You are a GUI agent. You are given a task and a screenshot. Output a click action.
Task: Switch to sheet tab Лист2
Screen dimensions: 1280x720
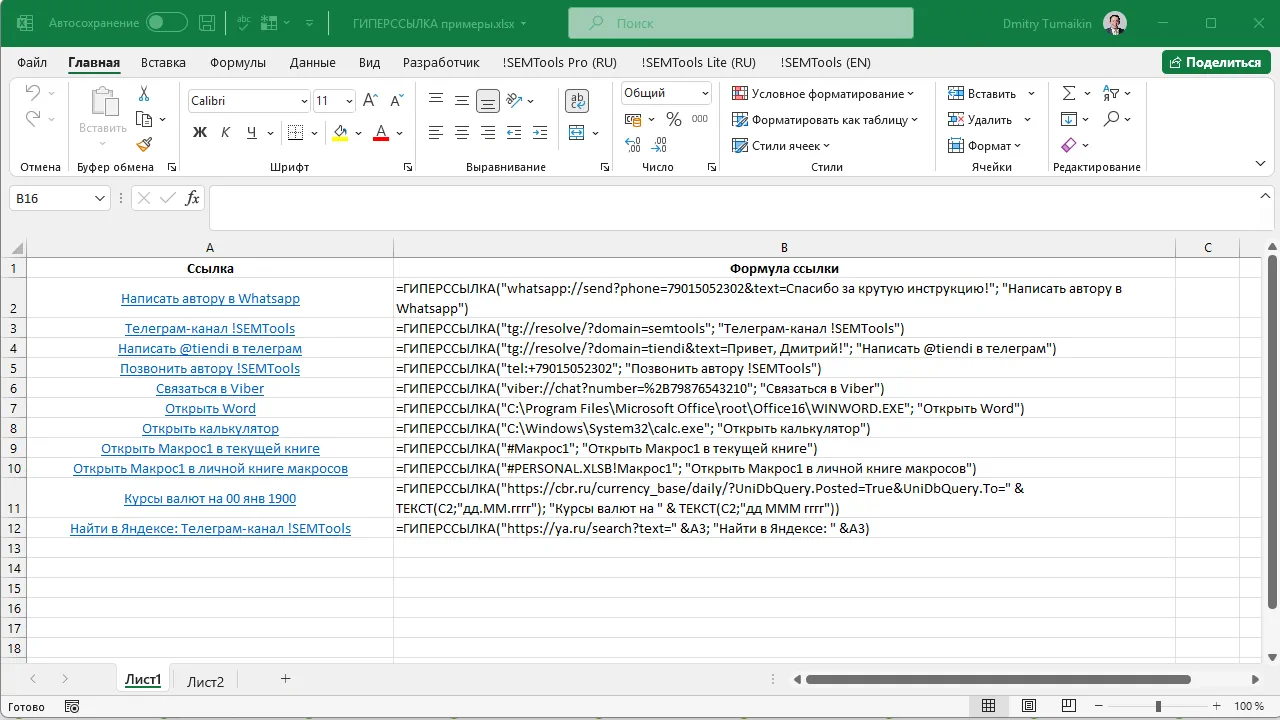pos(206,681)
